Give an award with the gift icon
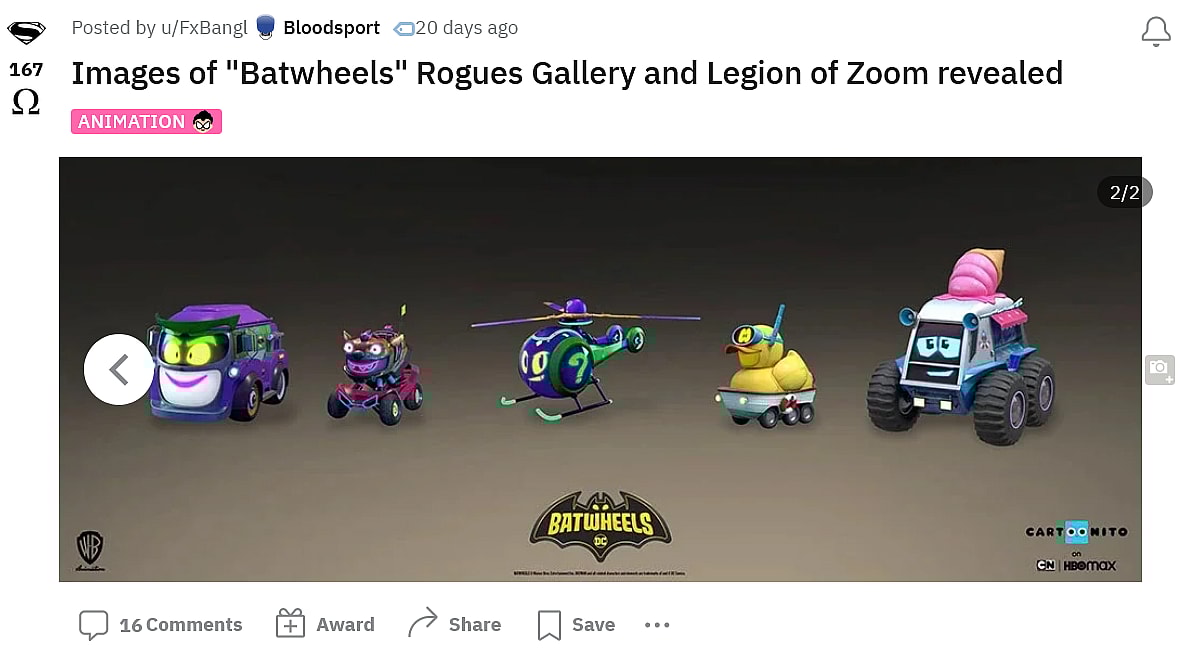 290,623
